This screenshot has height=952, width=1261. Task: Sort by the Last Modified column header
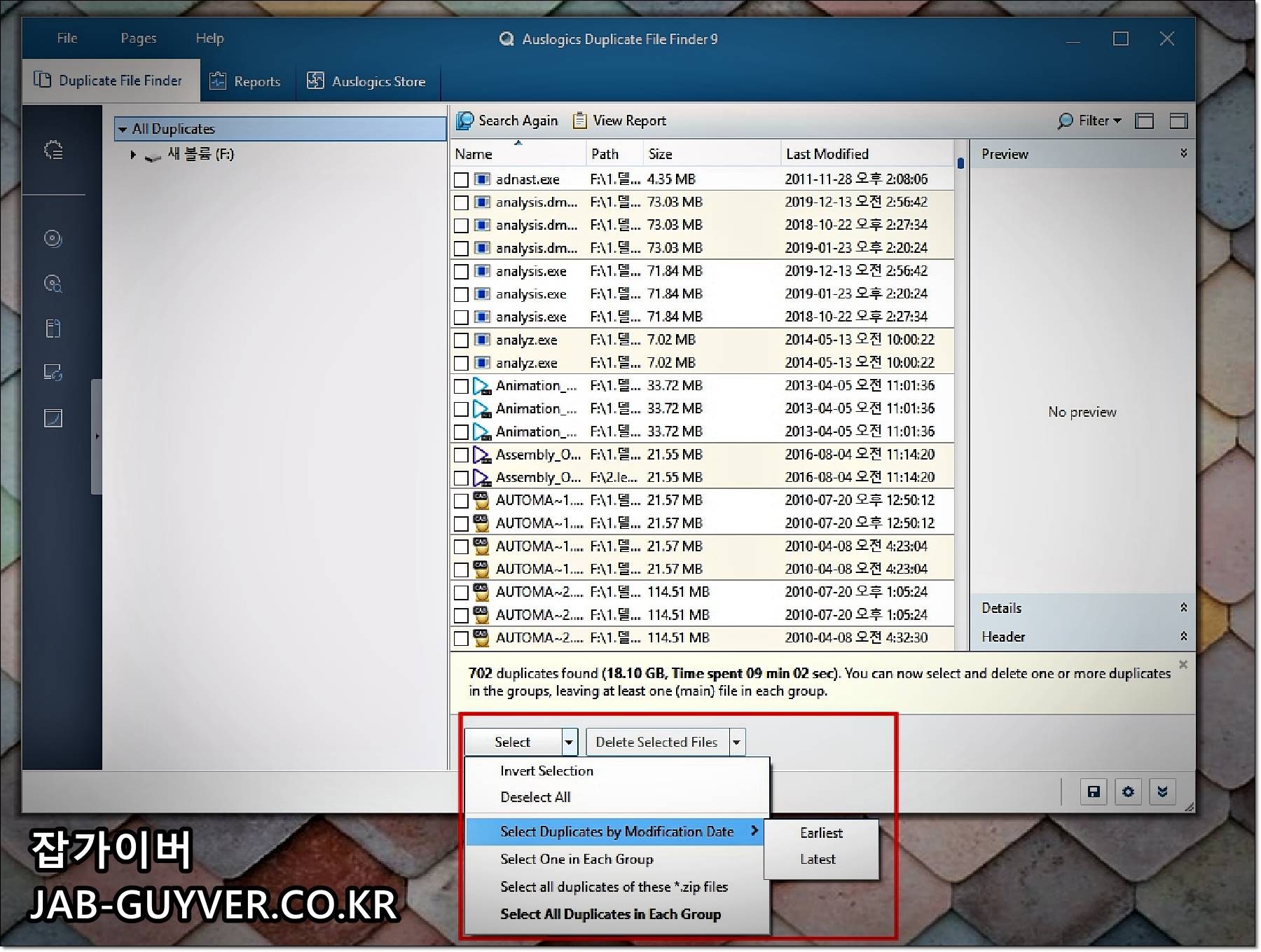[x=867, y=154]
